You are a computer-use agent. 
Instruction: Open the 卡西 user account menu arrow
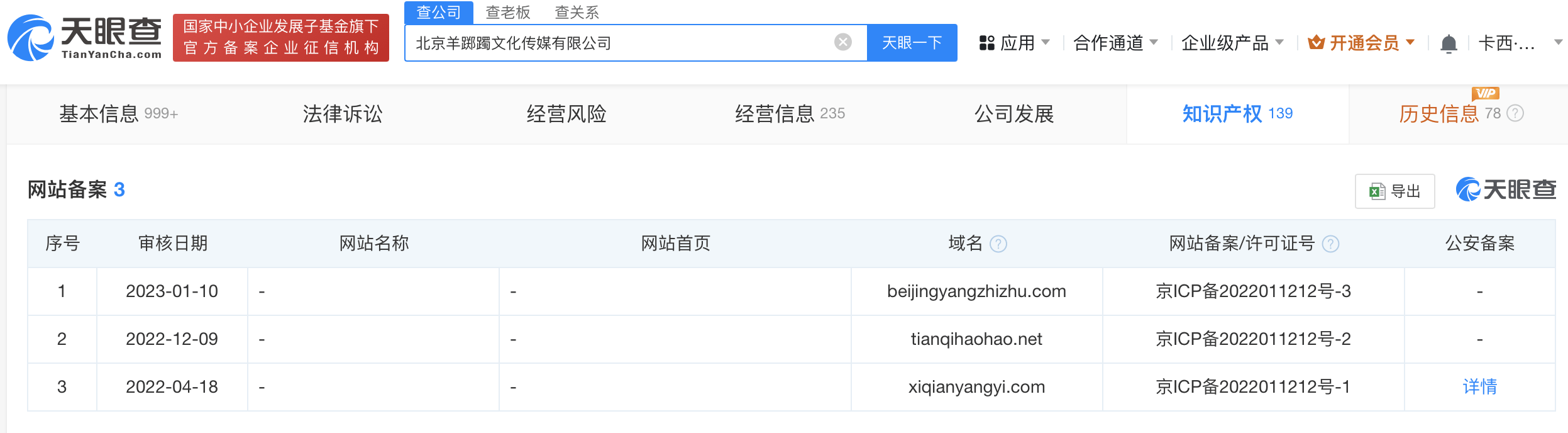pyautogui.click(x=1559, y=42)
